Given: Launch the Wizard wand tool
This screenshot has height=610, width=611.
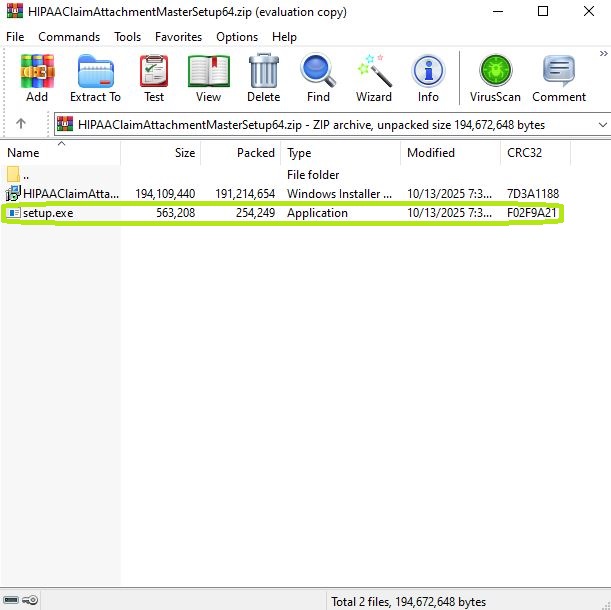Looking at the screenshot, I should click(374, 71).
